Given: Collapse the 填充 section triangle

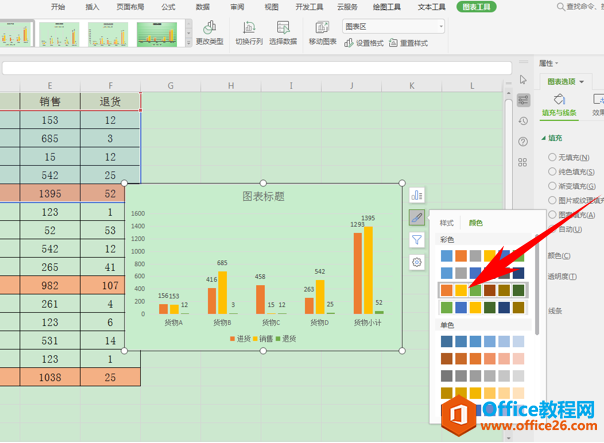Looking at the screenshot, I should point(543,138).
